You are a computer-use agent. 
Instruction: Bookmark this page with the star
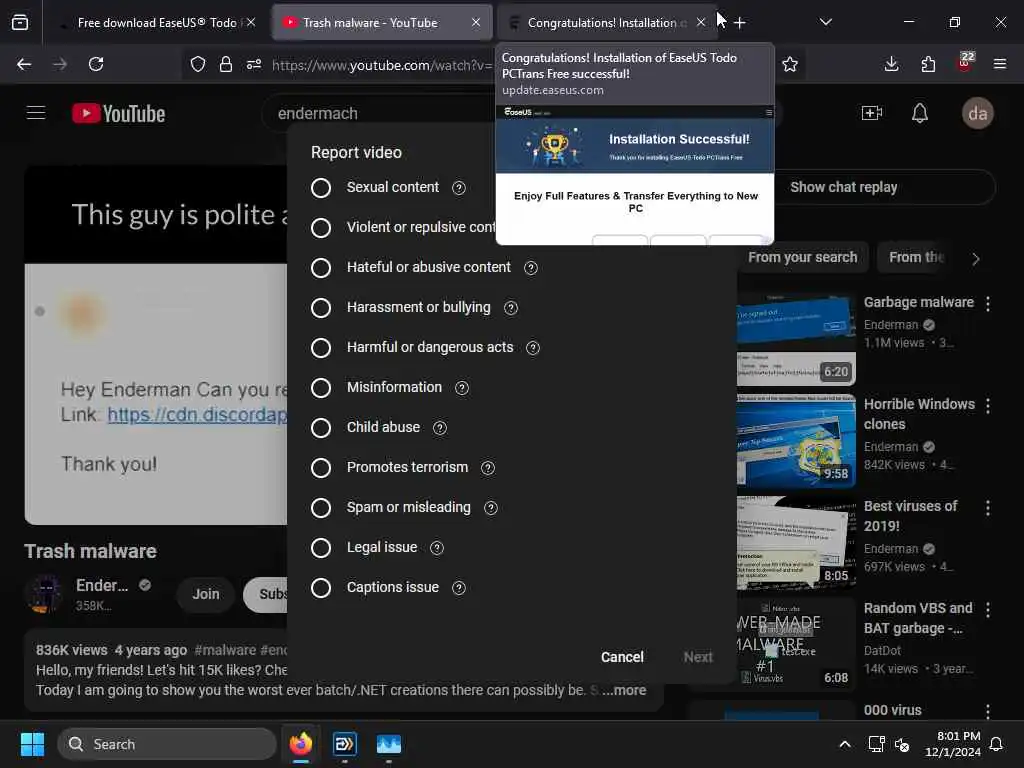tap(790, 64)
